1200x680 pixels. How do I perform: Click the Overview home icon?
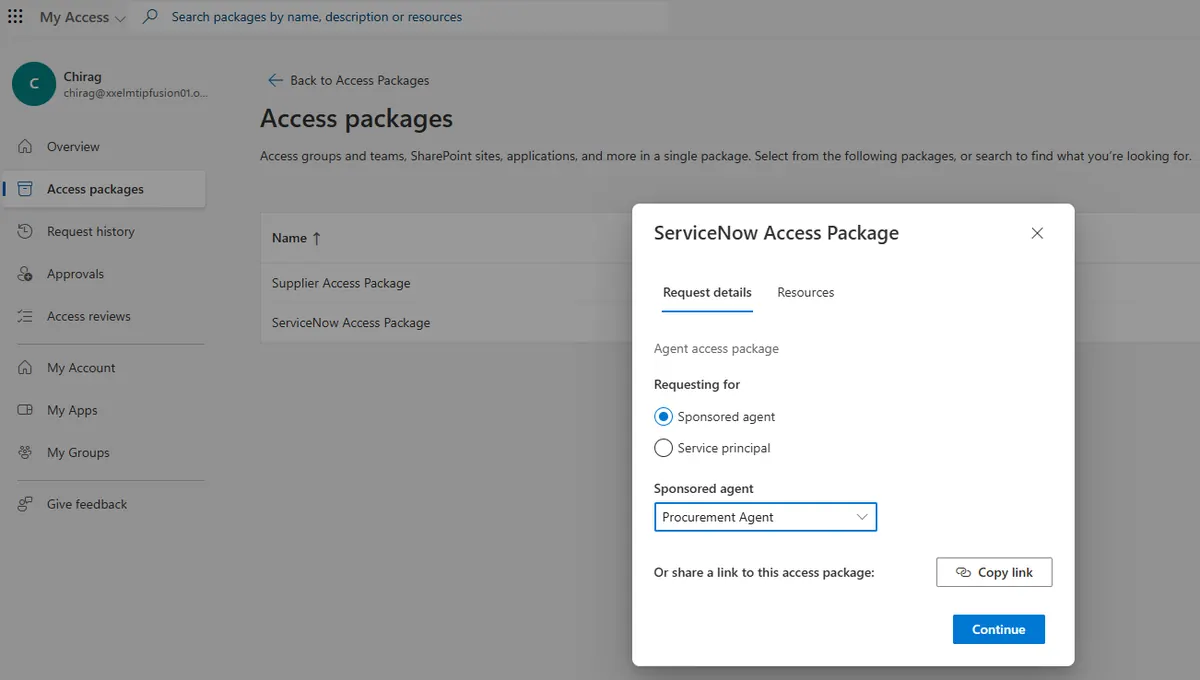pyautogui.click(x=26, y=147)
